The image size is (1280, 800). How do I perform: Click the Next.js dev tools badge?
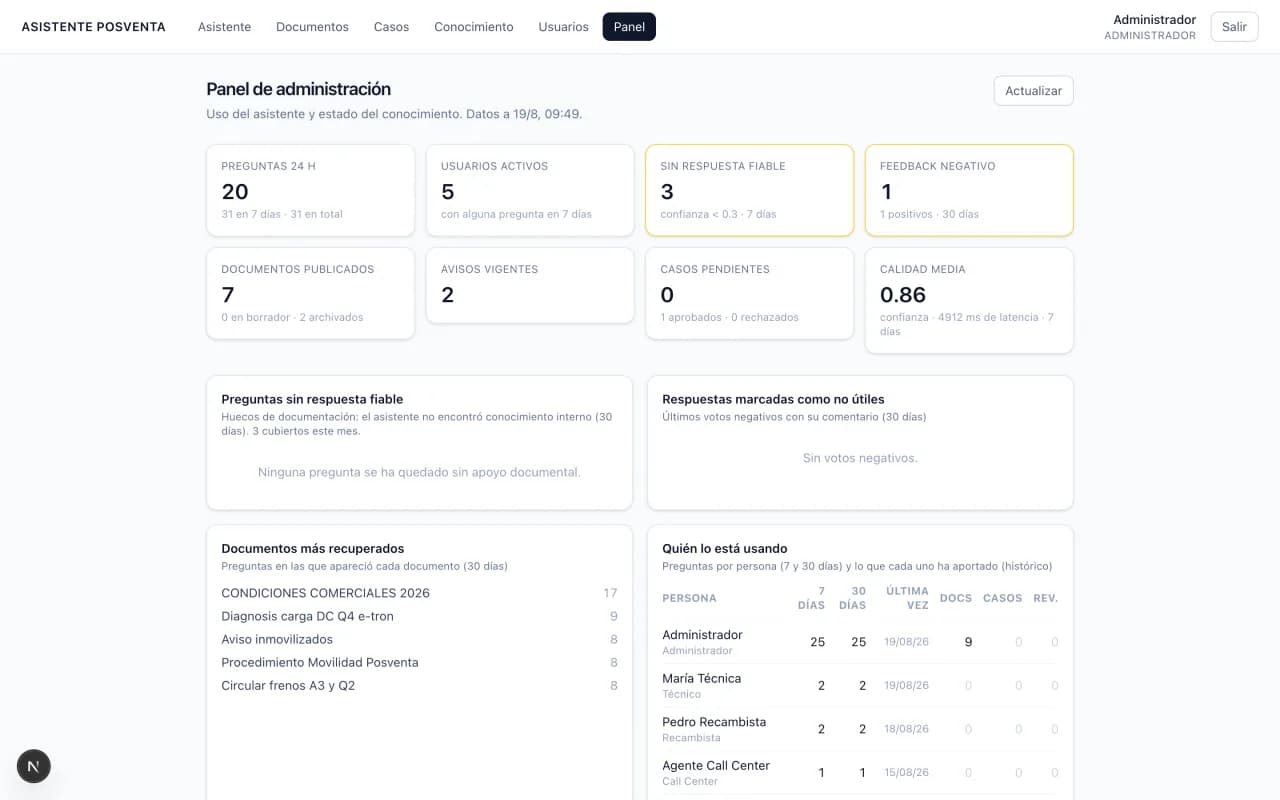tap(34, 766)
